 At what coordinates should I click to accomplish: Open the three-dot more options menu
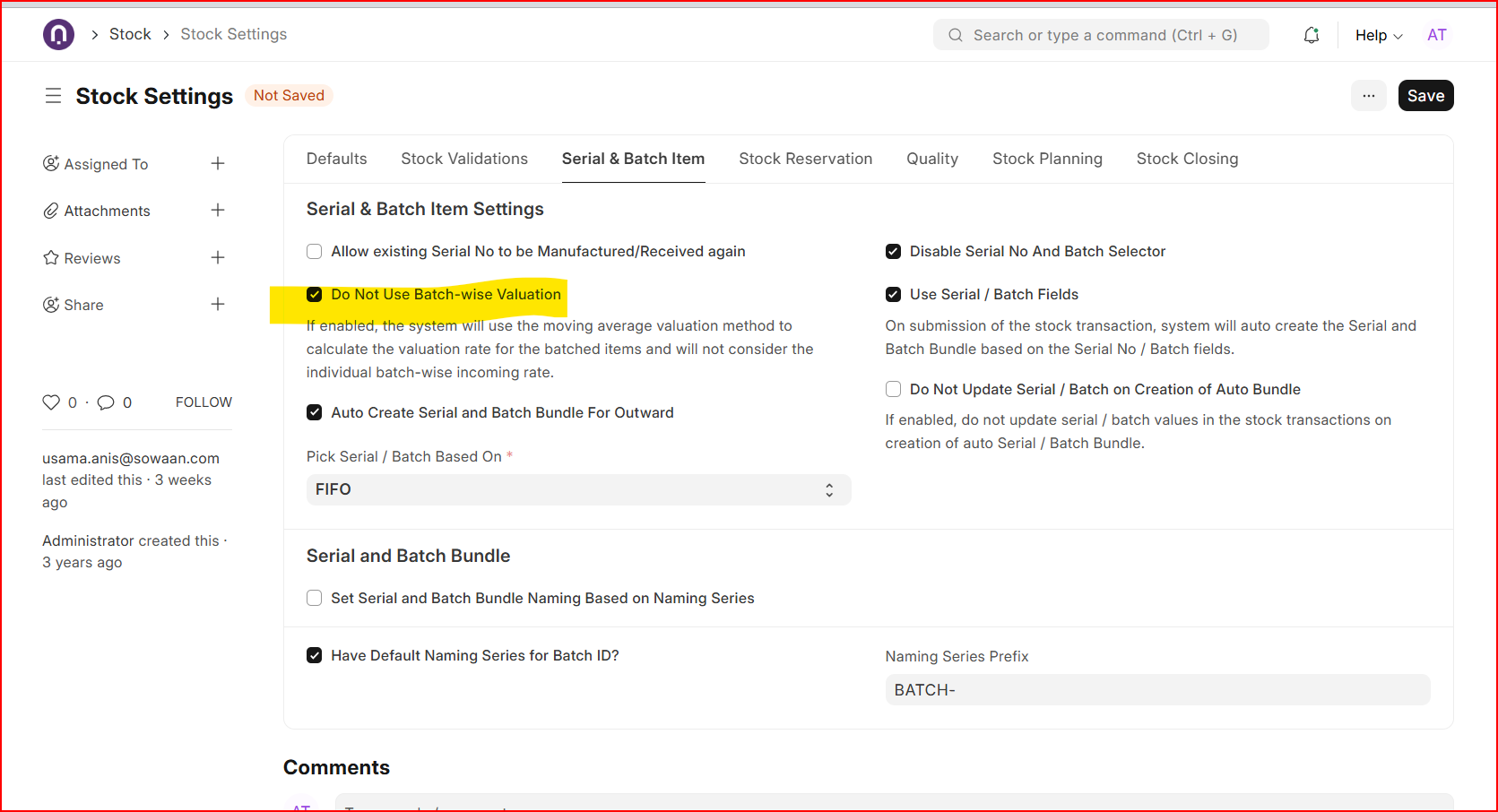tap(1368, 96)
